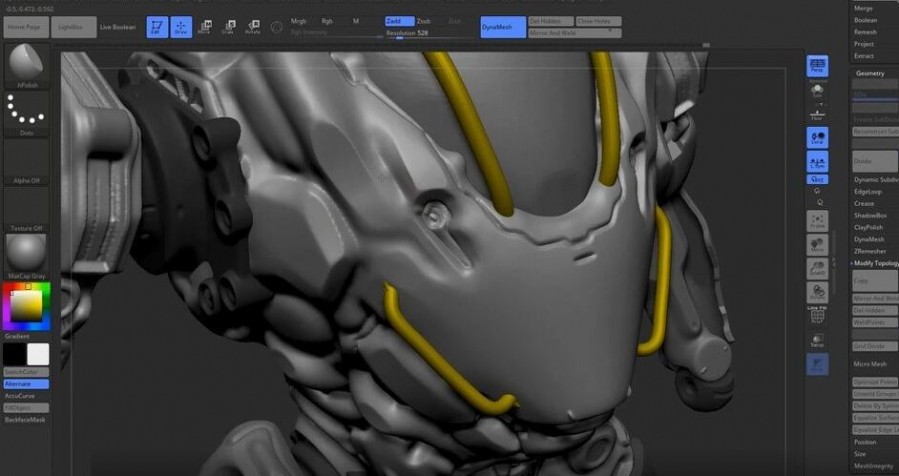This screenshot has height=476, width=899.
Task: Toggle the Transp transparency icon
Action: click(x=817, y=341)
